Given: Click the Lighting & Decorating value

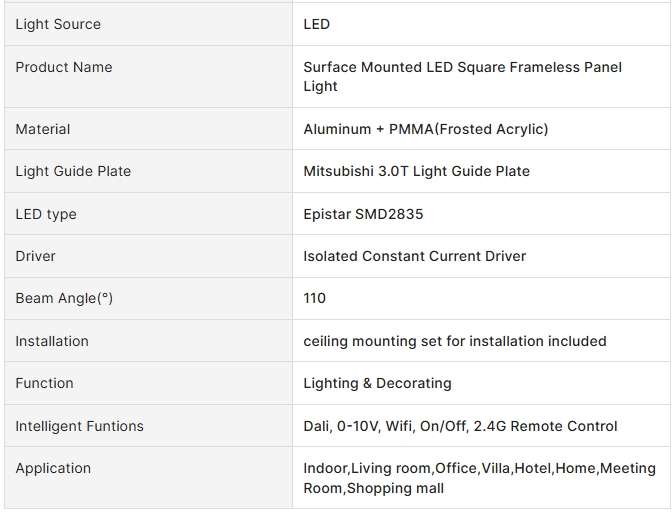Looking at the screenshot, I should [377, 383].
